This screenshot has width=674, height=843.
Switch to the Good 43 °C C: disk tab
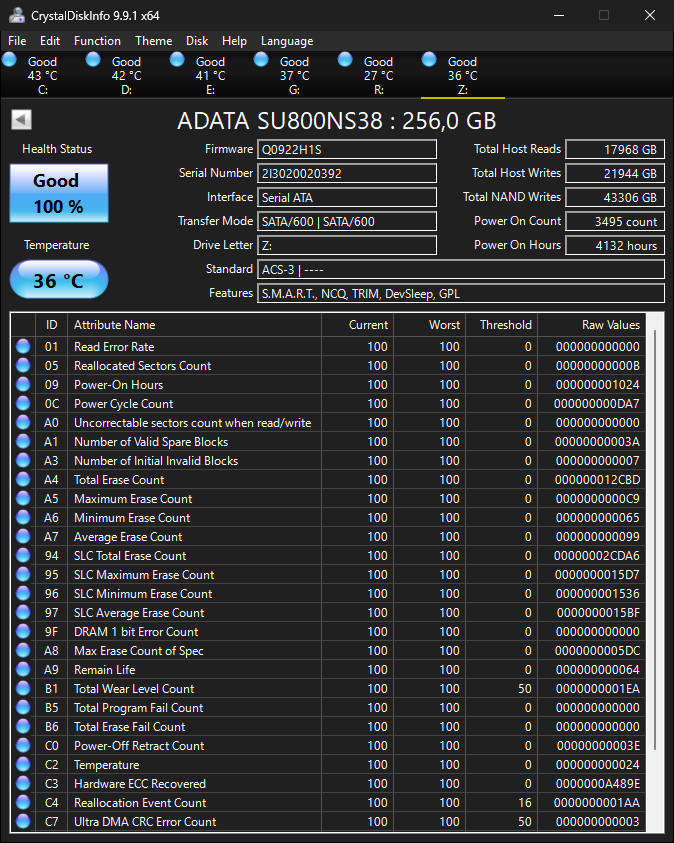[42, 75]
